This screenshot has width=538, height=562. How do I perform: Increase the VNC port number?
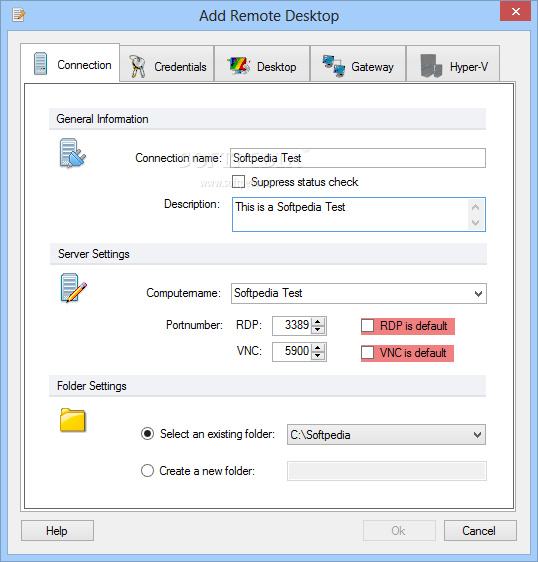tap(318, 348)
